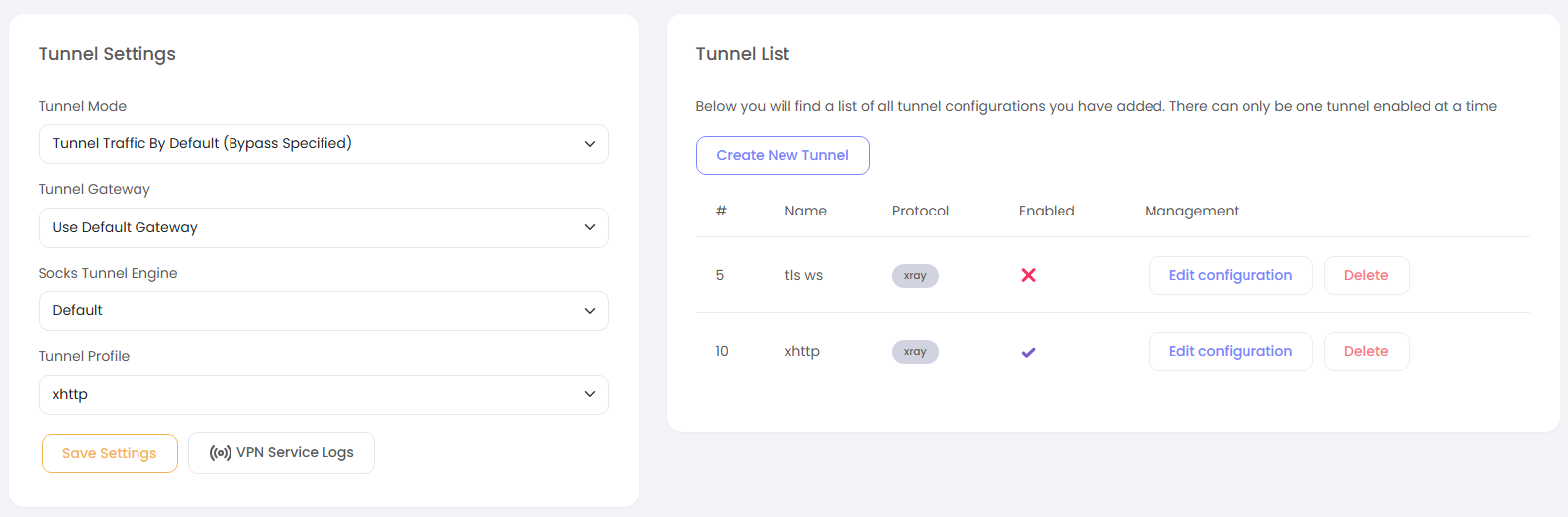Click the purple checkmark for xhttp tunnel
The width and height of the screenshot is (1568, 517).
click(x=1028, y=352)
